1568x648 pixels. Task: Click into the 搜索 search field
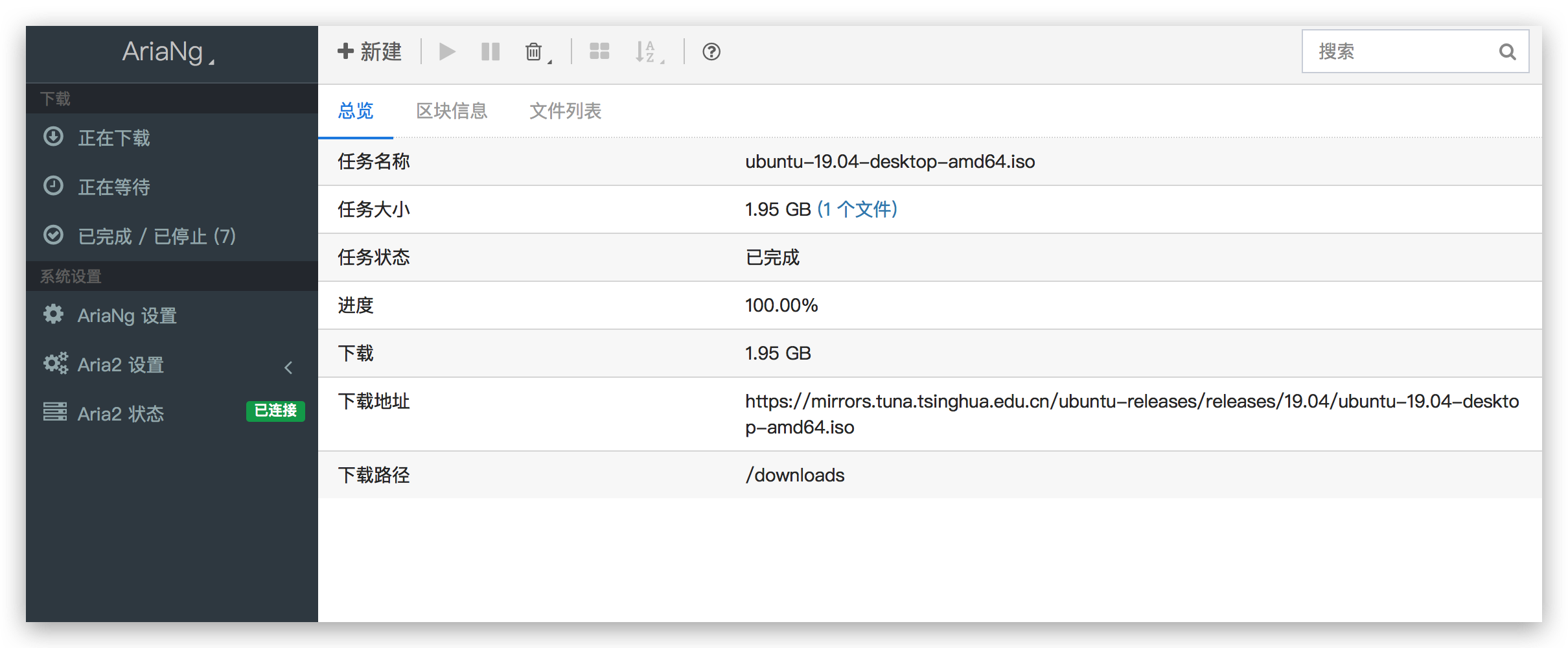(1400, 52)
